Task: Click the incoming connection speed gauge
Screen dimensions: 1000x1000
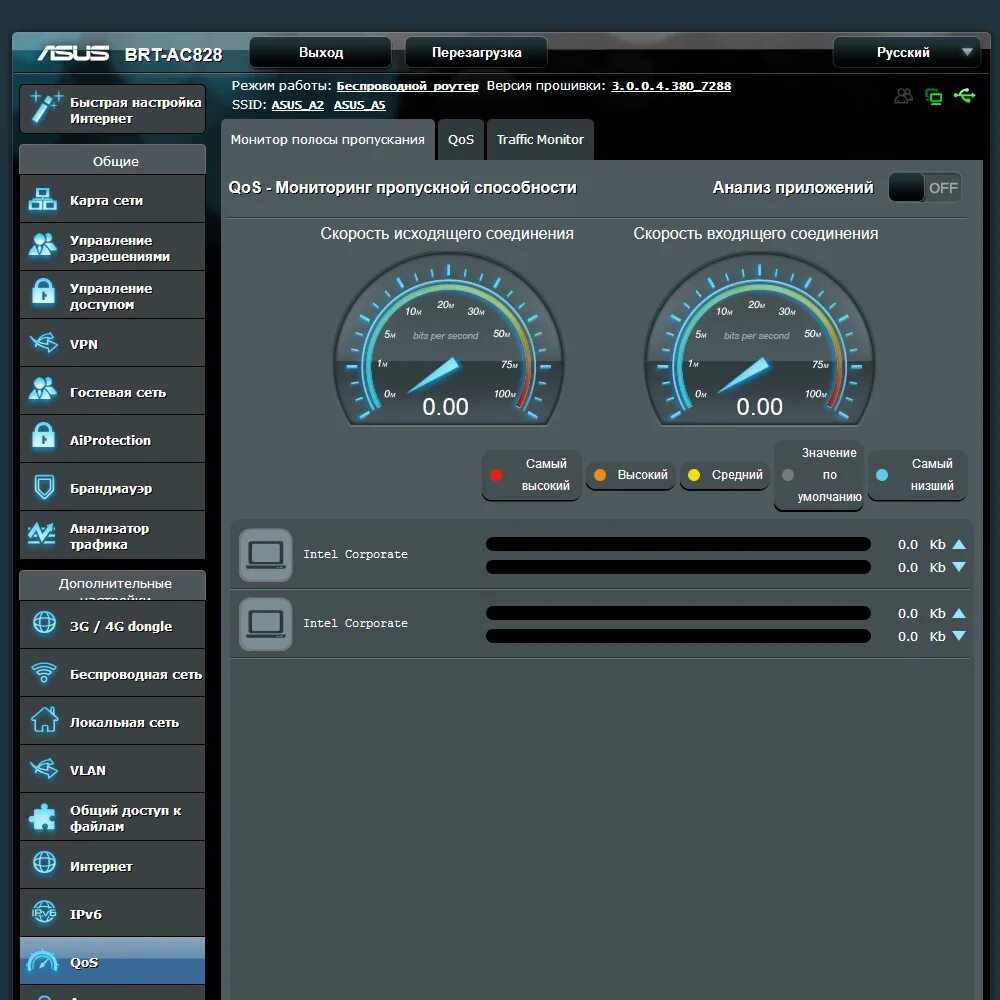Action: [759, 341]
